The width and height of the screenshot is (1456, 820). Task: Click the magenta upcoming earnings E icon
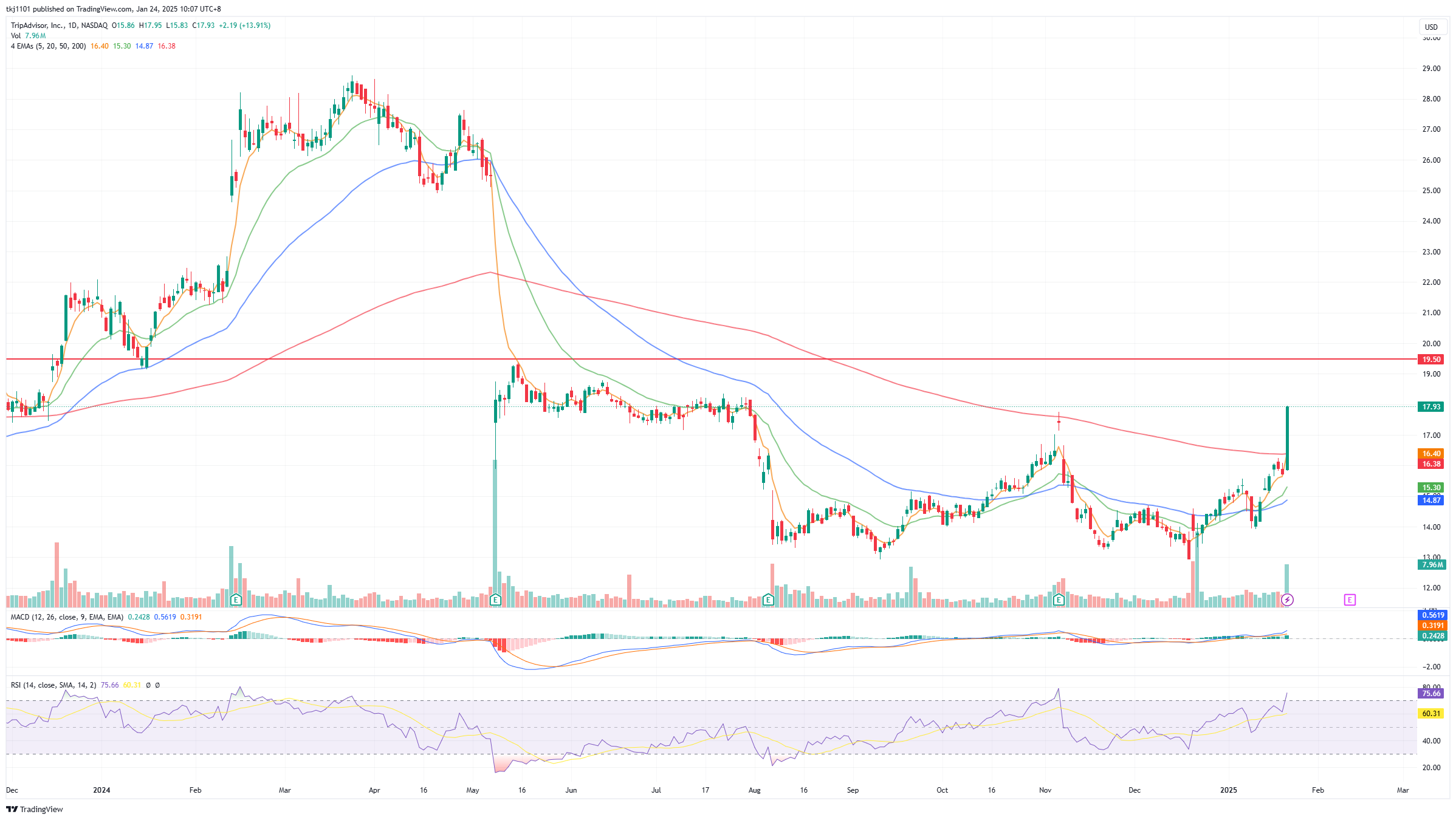(x=1350, y=600)
